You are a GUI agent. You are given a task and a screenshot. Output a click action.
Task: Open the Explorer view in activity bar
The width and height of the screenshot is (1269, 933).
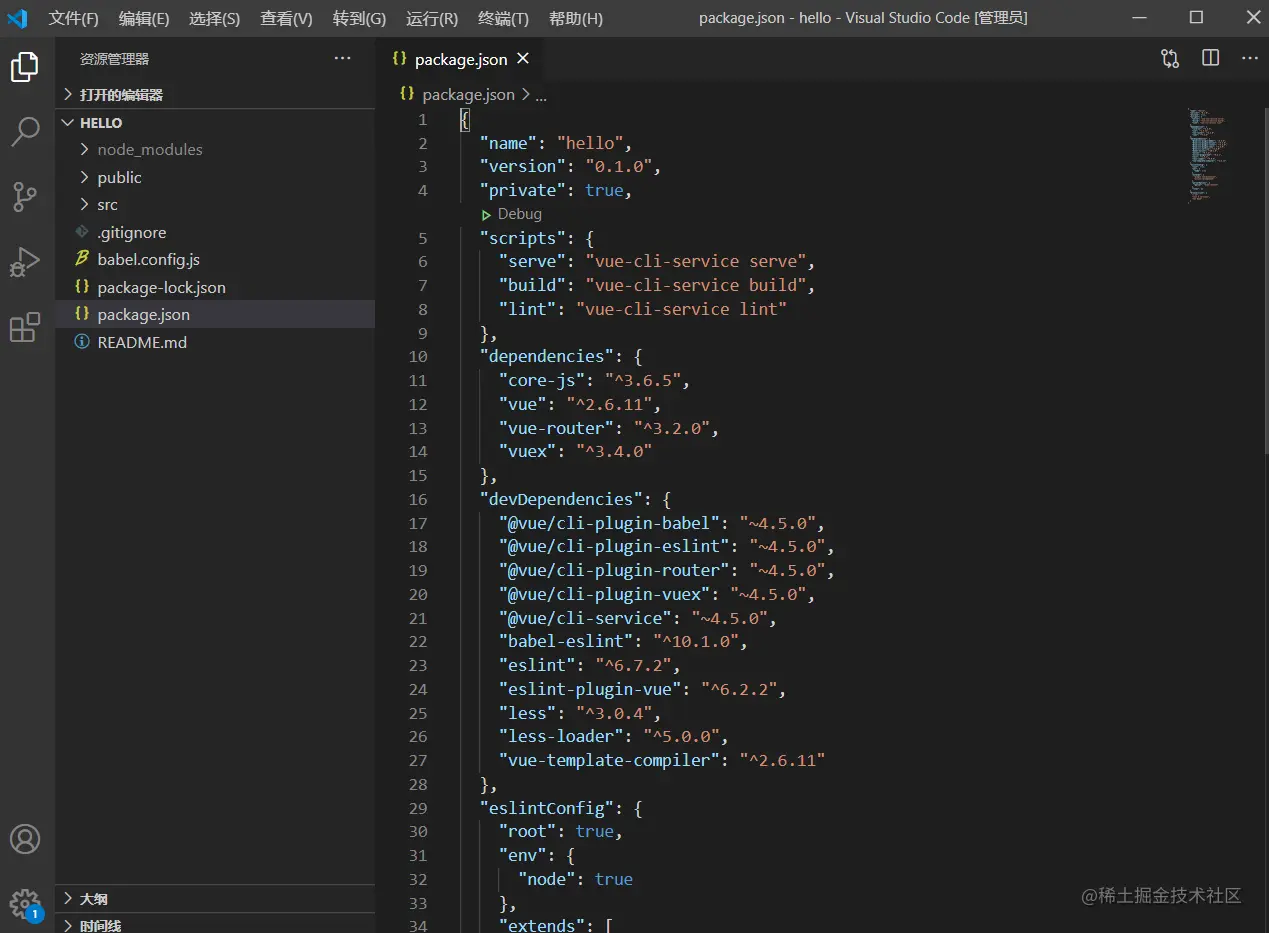click(x=25, y=67)
